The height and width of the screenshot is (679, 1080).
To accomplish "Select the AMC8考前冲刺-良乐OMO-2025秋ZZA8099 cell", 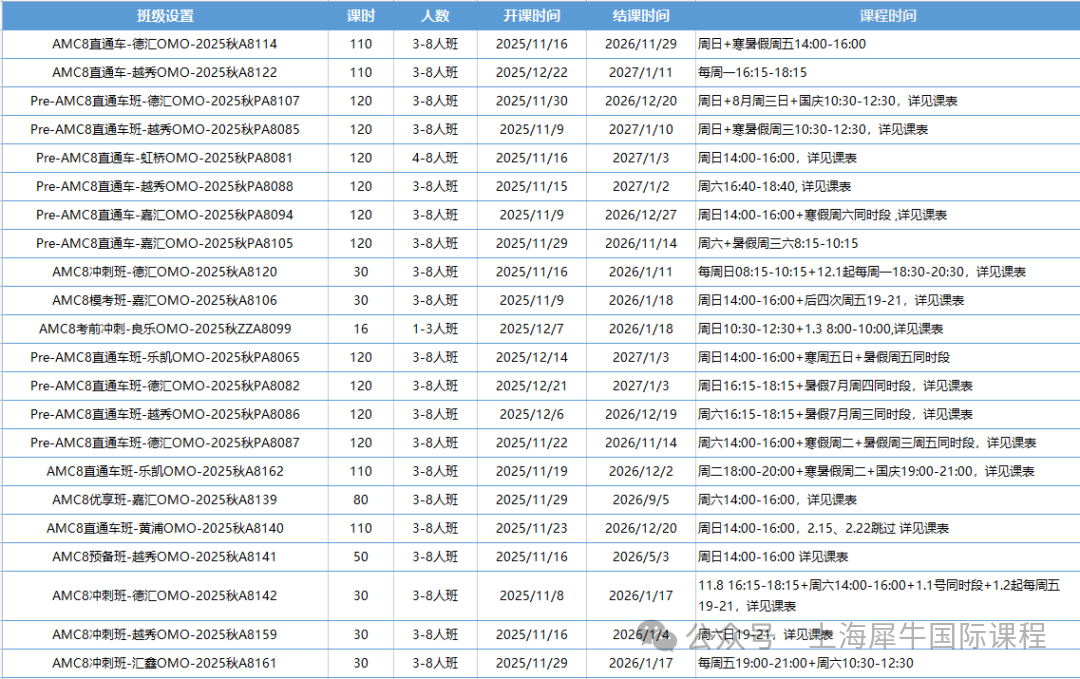I will pos(165,329).
